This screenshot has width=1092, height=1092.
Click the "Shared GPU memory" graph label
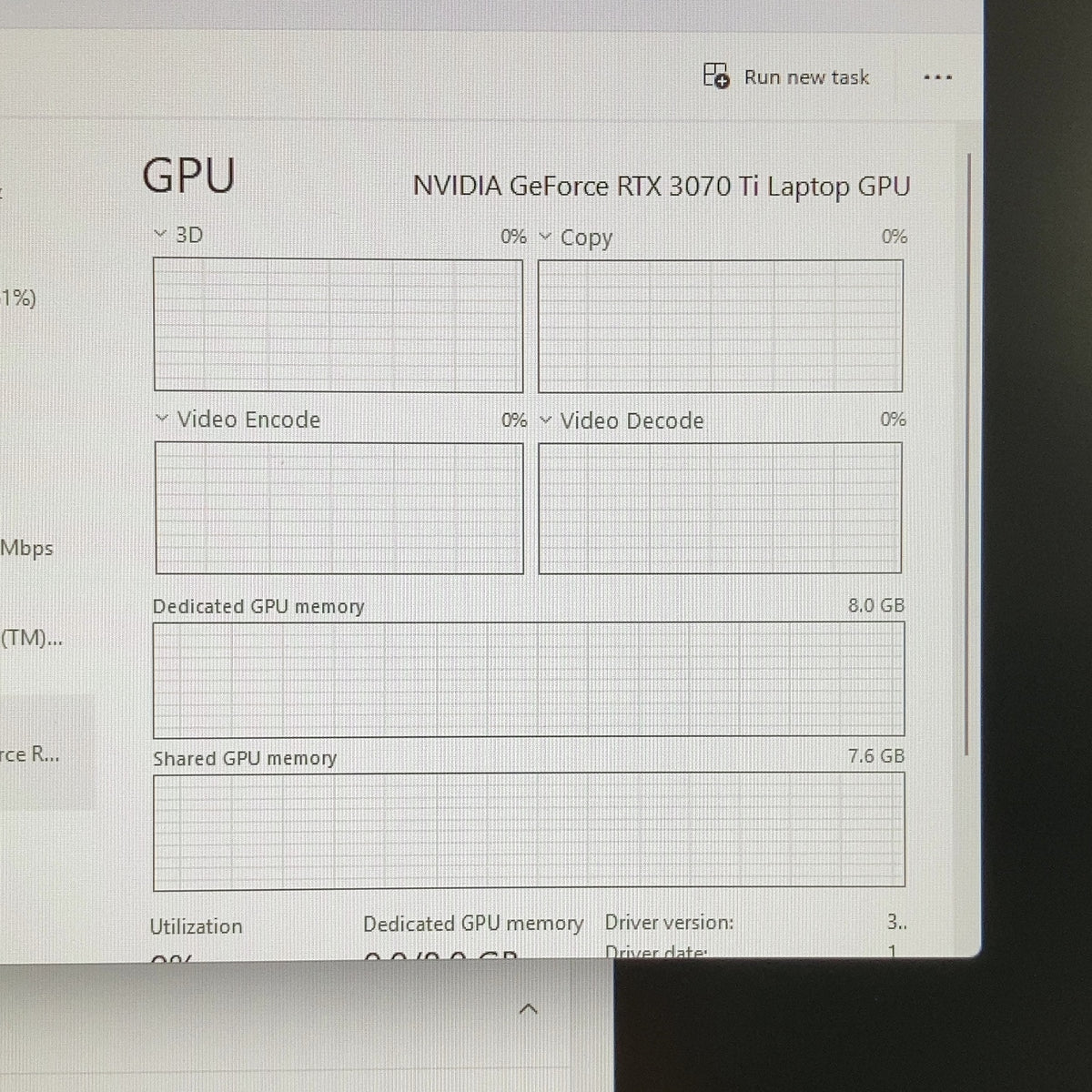tap(245, 758)
